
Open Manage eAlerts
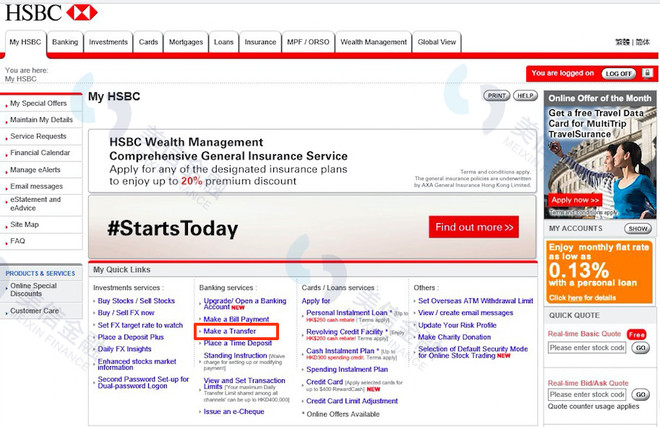coord(35,170)
